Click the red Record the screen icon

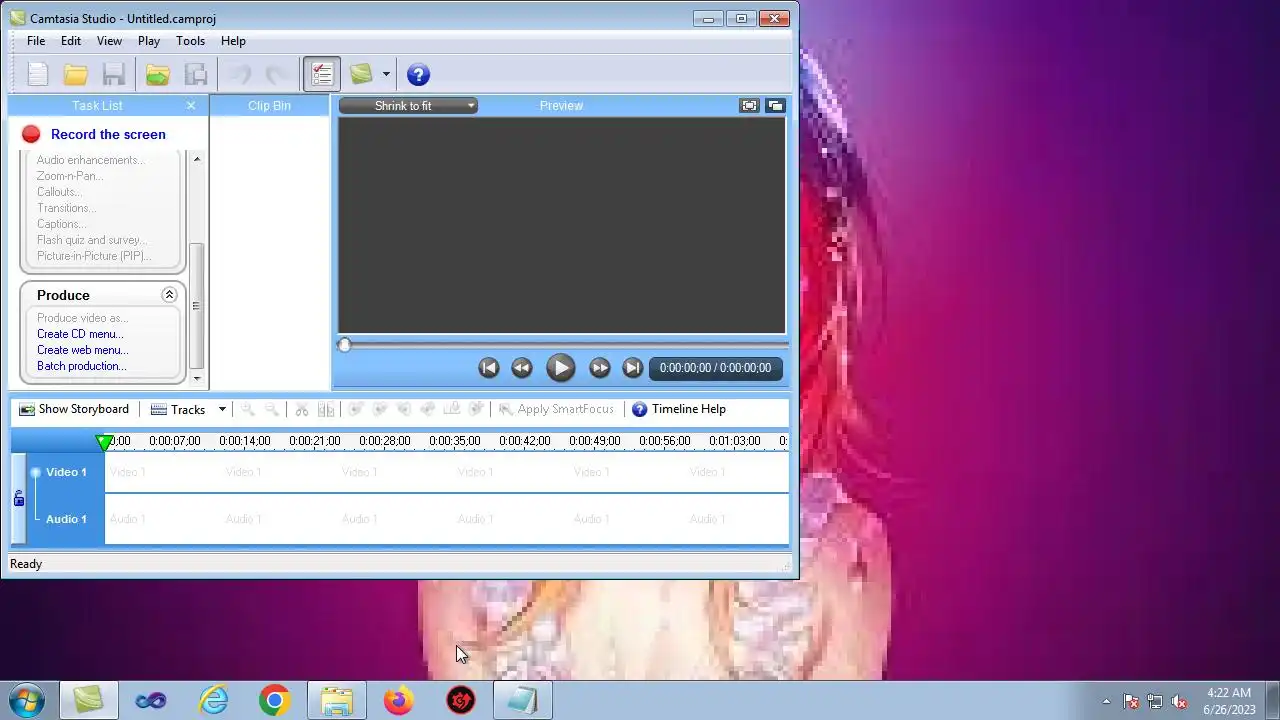click(x=31, y=134)
